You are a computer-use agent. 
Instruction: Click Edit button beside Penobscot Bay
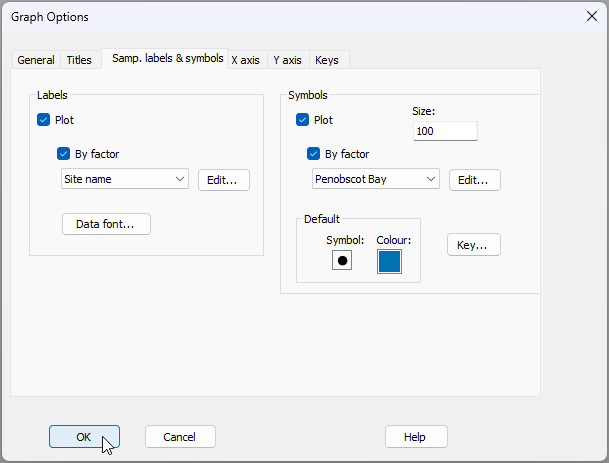(474, 180)
